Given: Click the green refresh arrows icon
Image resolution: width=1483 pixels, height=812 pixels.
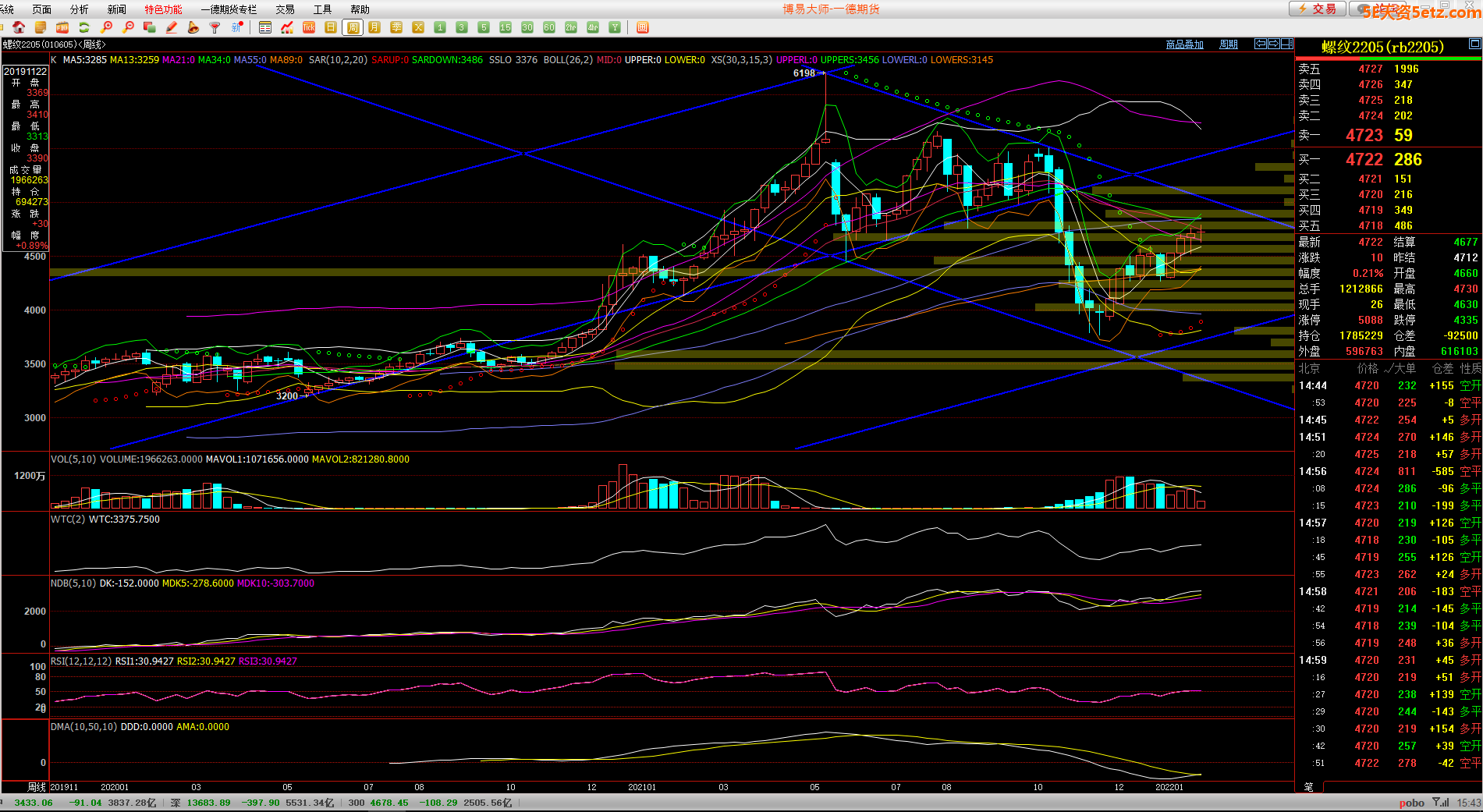Looking at the screenshot, I should 84,27.
